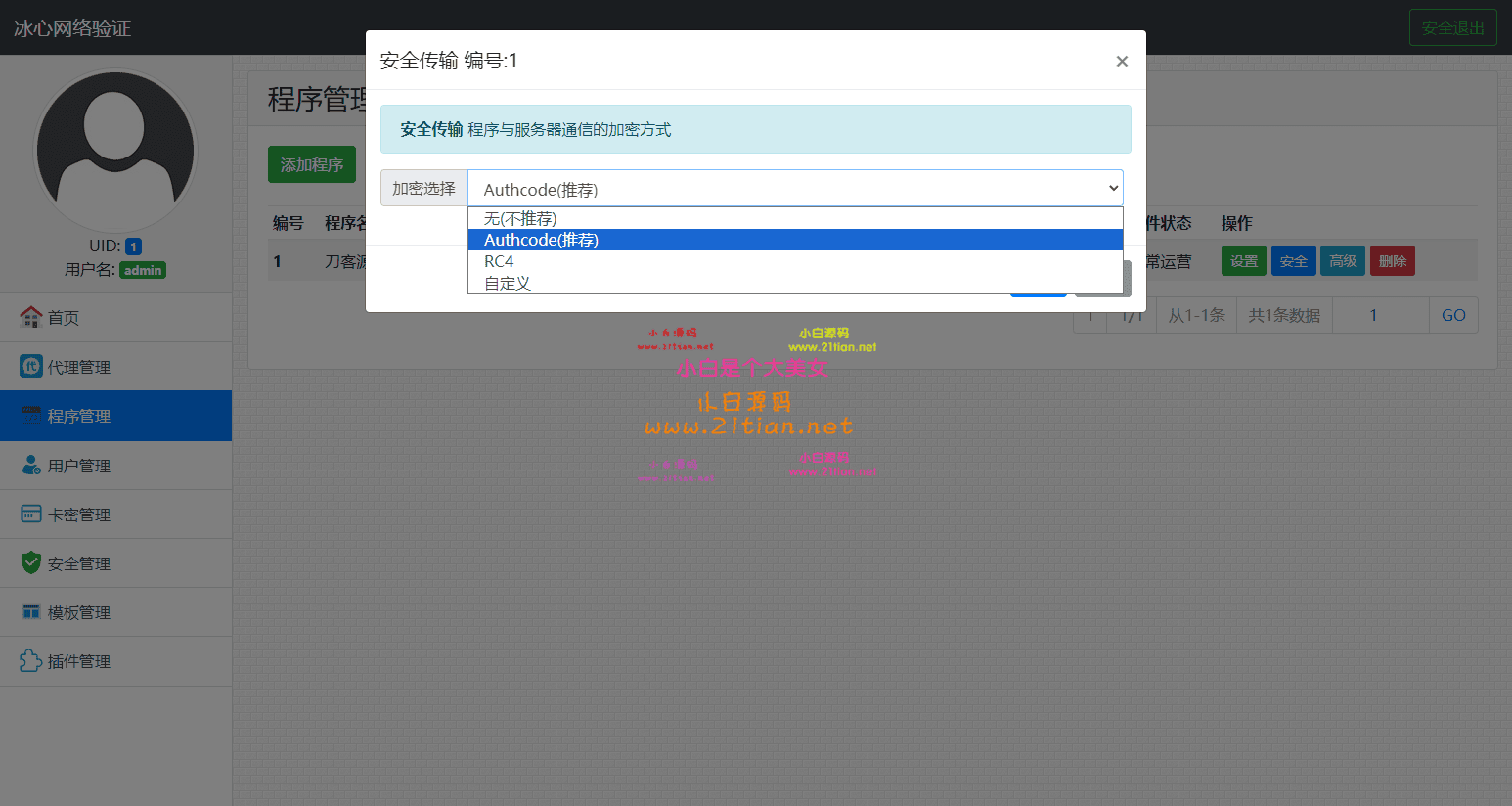Select the user icon next to 用户管理
This screenshot has height=806, width=1512.
click(x=33, y=465)
